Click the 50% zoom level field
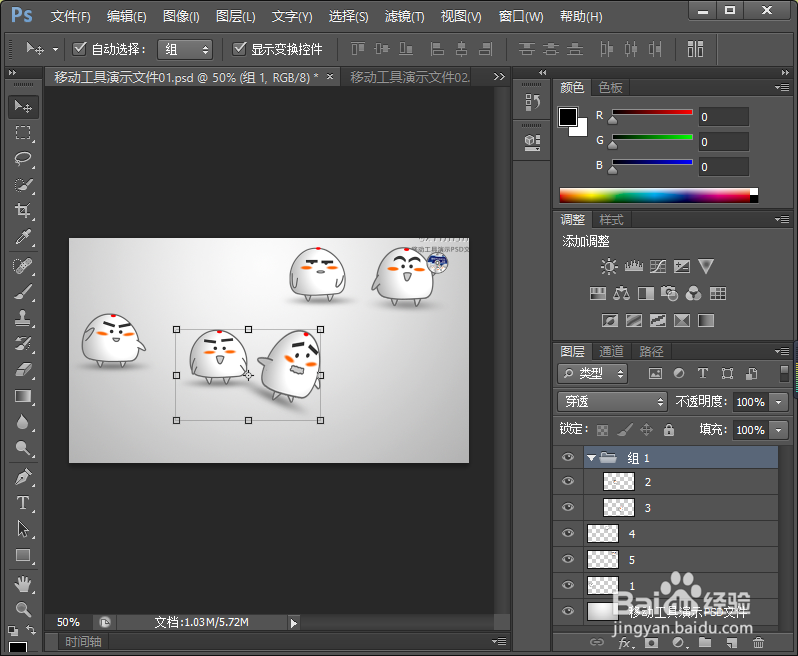 [68, 622]
